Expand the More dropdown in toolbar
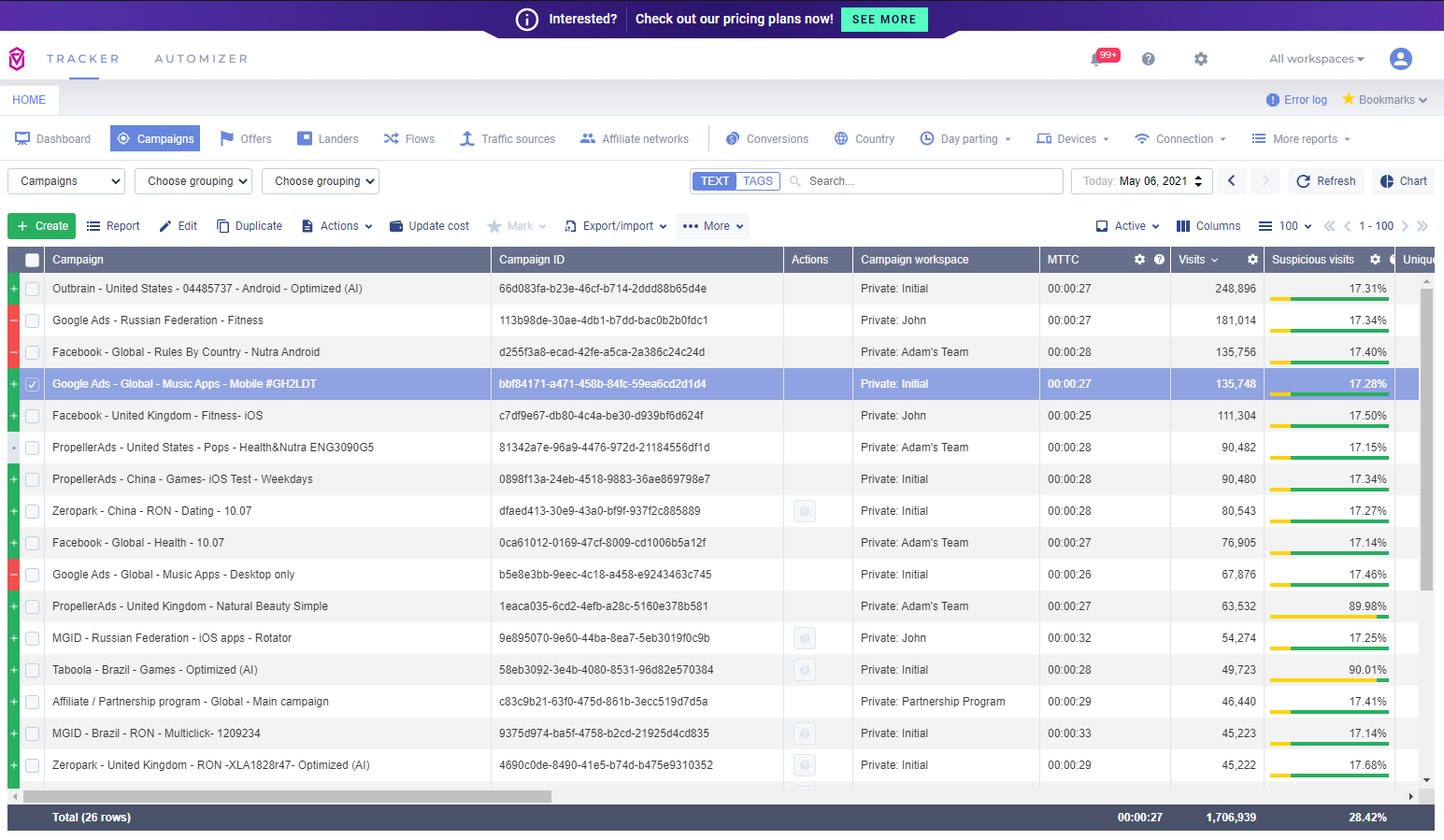1444x840 pixels. click(x=713, y=226)
